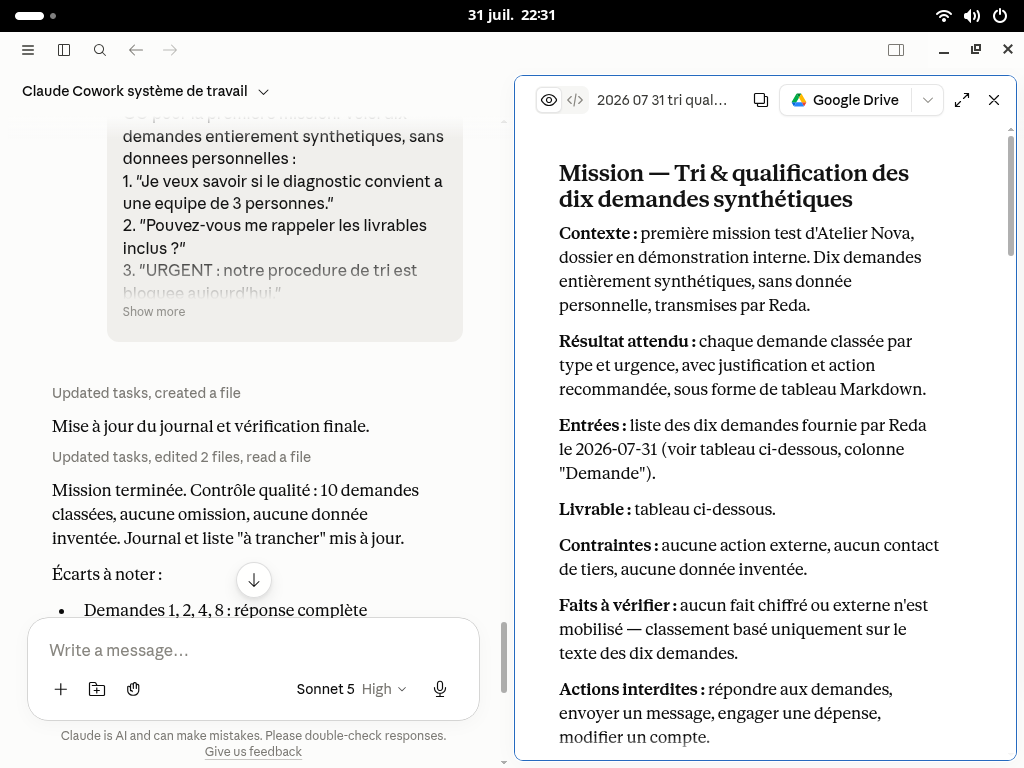Choose a work folder with folder-plus icon

pyautogui.click(x=97, y=689)
